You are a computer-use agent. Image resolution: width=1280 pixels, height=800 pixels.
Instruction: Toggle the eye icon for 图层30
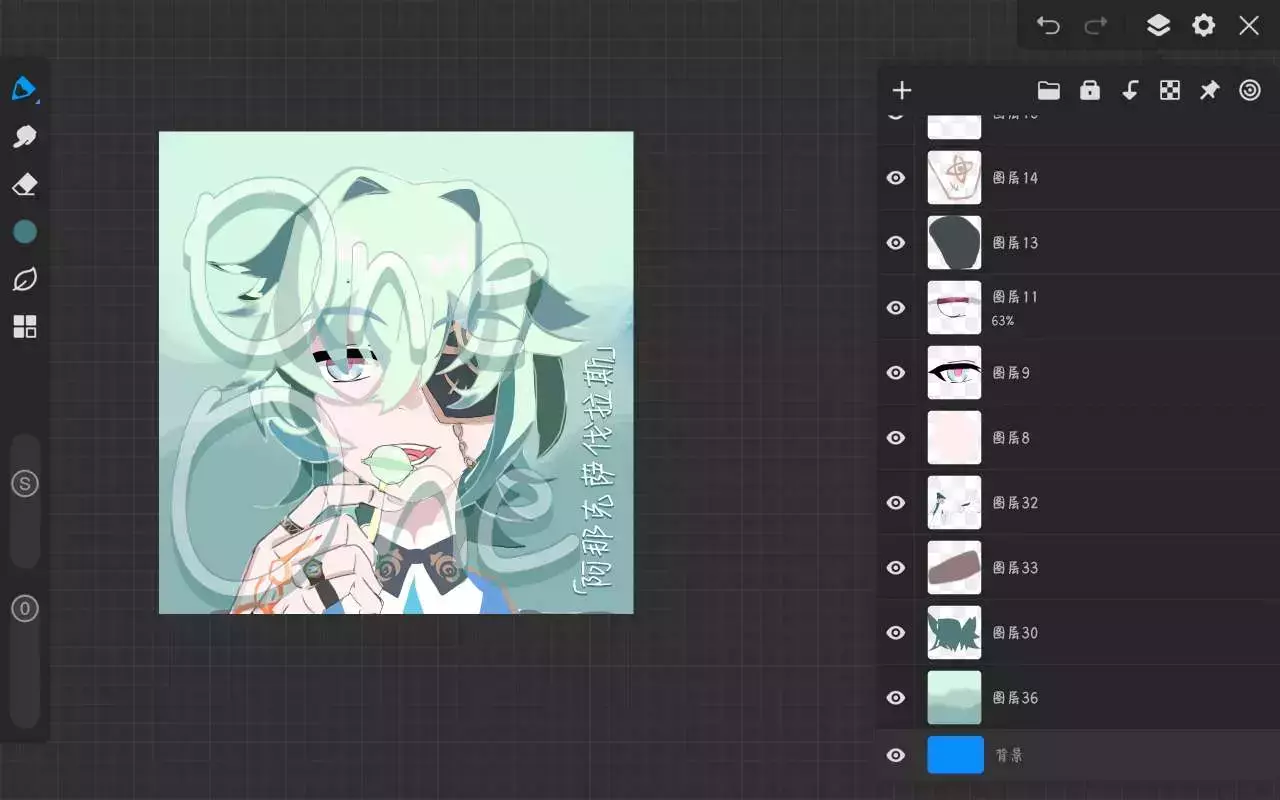896,633
